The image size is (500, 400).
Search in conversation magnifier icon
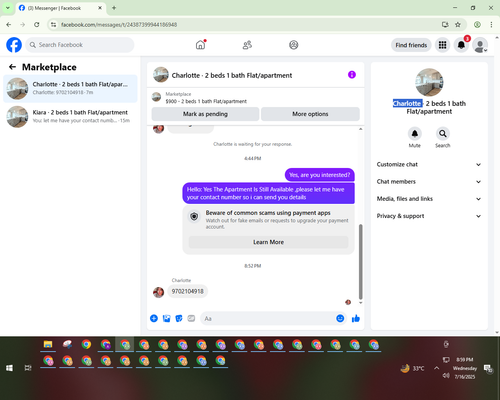click(x=443, y=134)
